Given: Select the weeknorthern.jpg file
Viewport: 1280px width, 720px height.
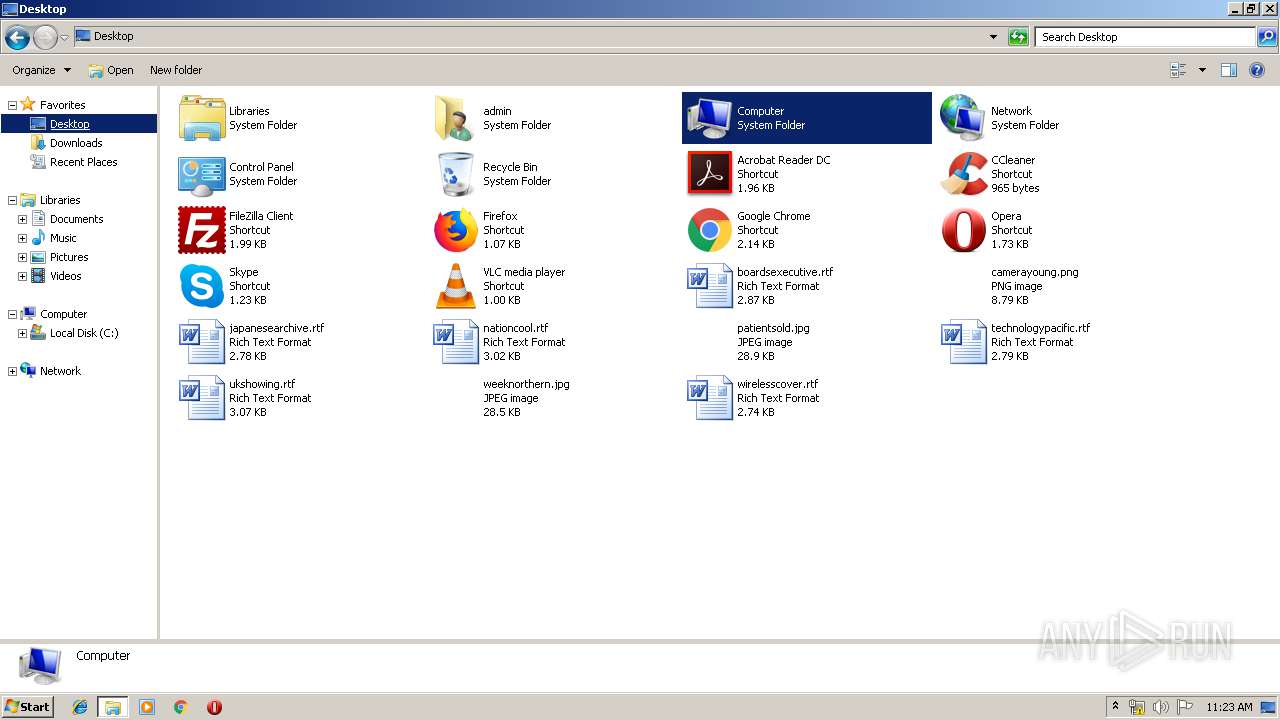Looking at the screenshot, I should (x=526, y=398).
